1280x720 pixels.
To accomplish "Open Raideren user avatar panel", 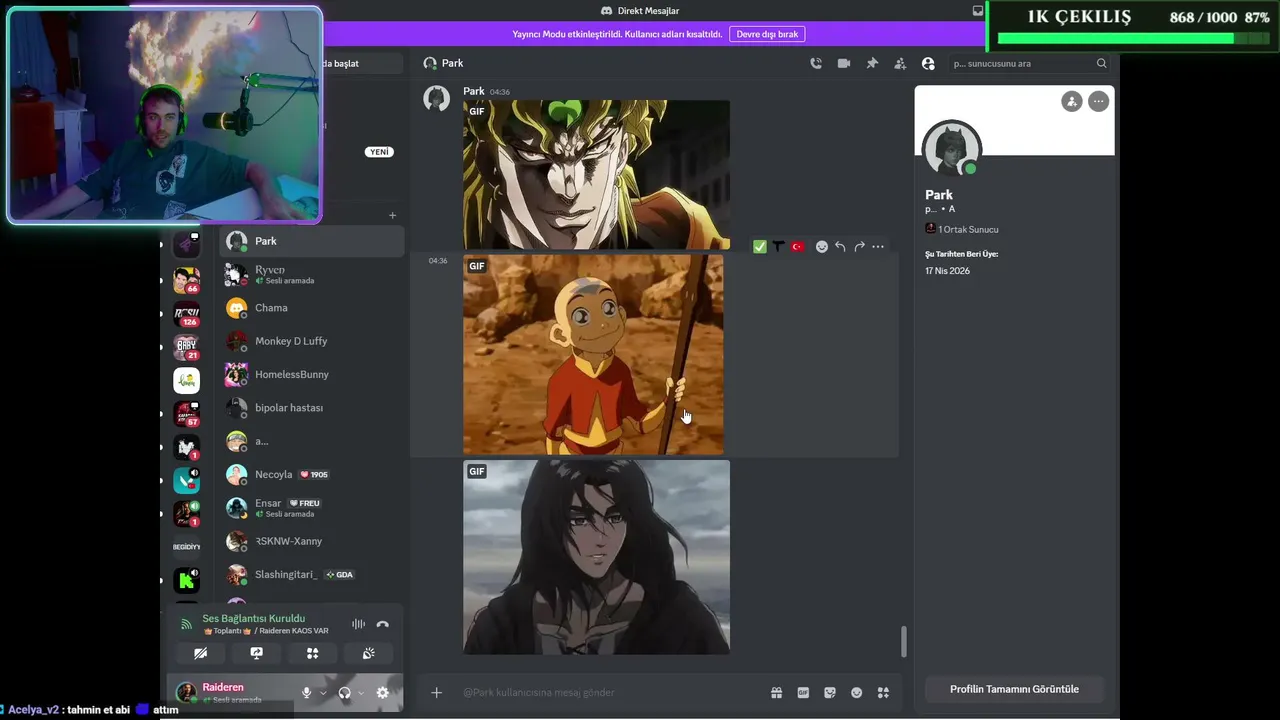I will pyautogui.click(x=186, y=692).
